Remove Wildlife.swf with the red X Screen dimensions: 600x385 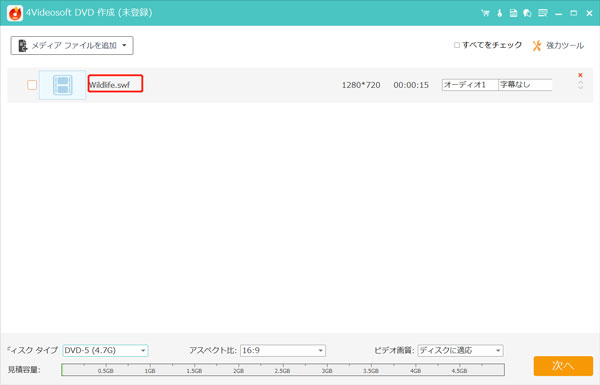[580, 75]
